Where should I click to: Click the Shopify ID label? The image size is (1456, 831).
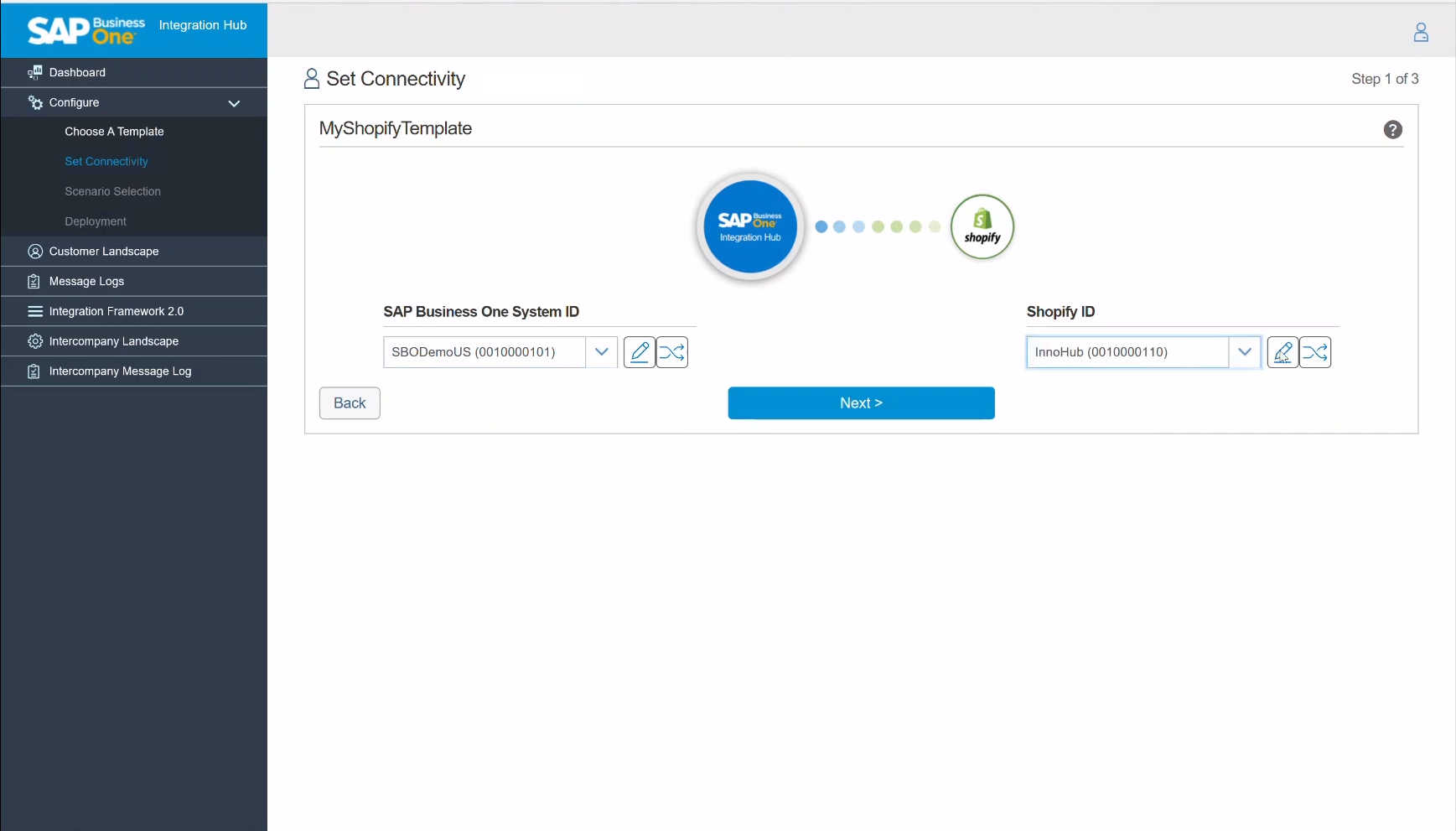(x=1060, y=312)
